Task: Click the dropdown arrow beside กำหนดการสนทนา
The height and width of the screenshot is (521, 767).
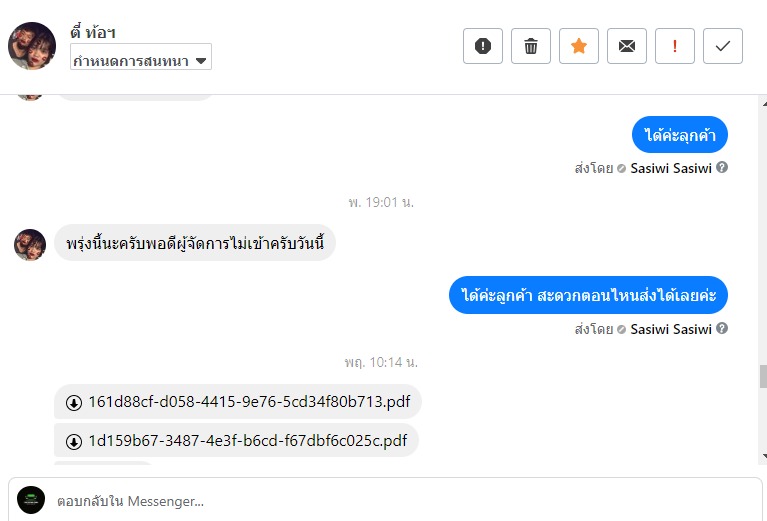Action: click(x=201, y=61)
